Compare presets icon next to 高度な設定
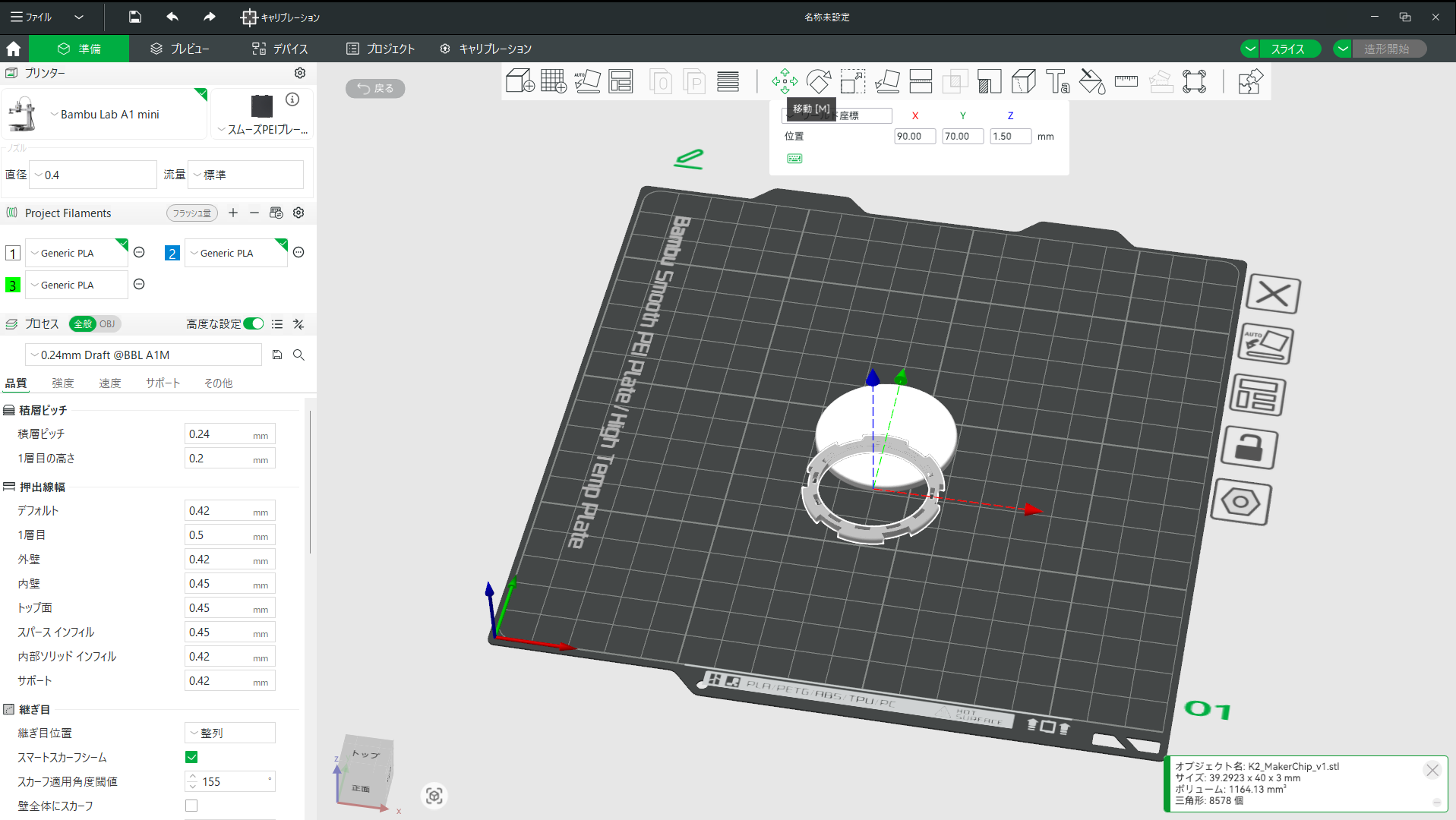1456x820 pixels. point(298,324)
